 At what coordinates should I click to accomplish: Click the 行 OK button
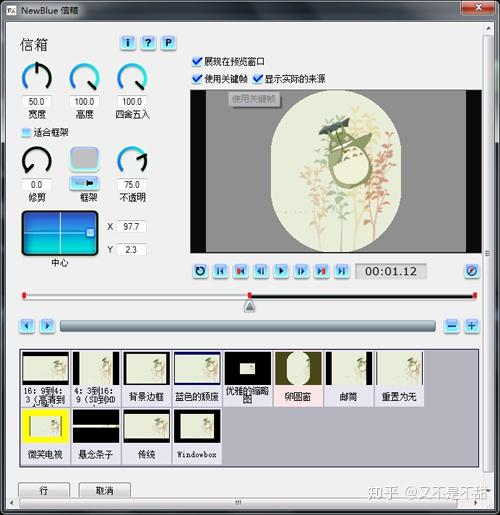tap(44, 490)
